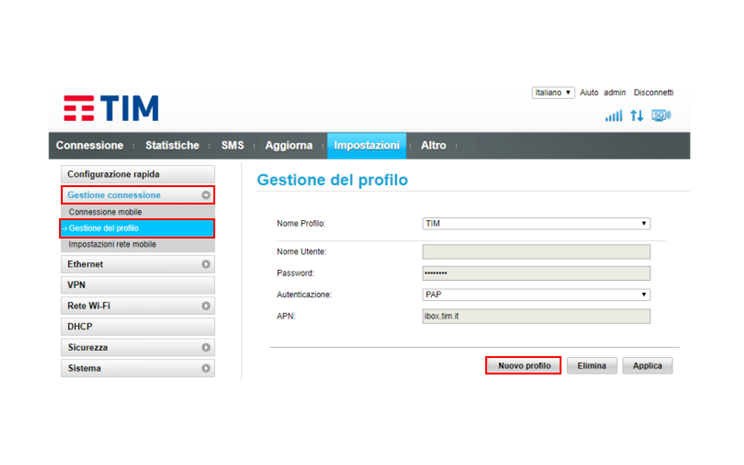
Task: Open the Autenticazione PAP dropdown
Action: [536, 295]
